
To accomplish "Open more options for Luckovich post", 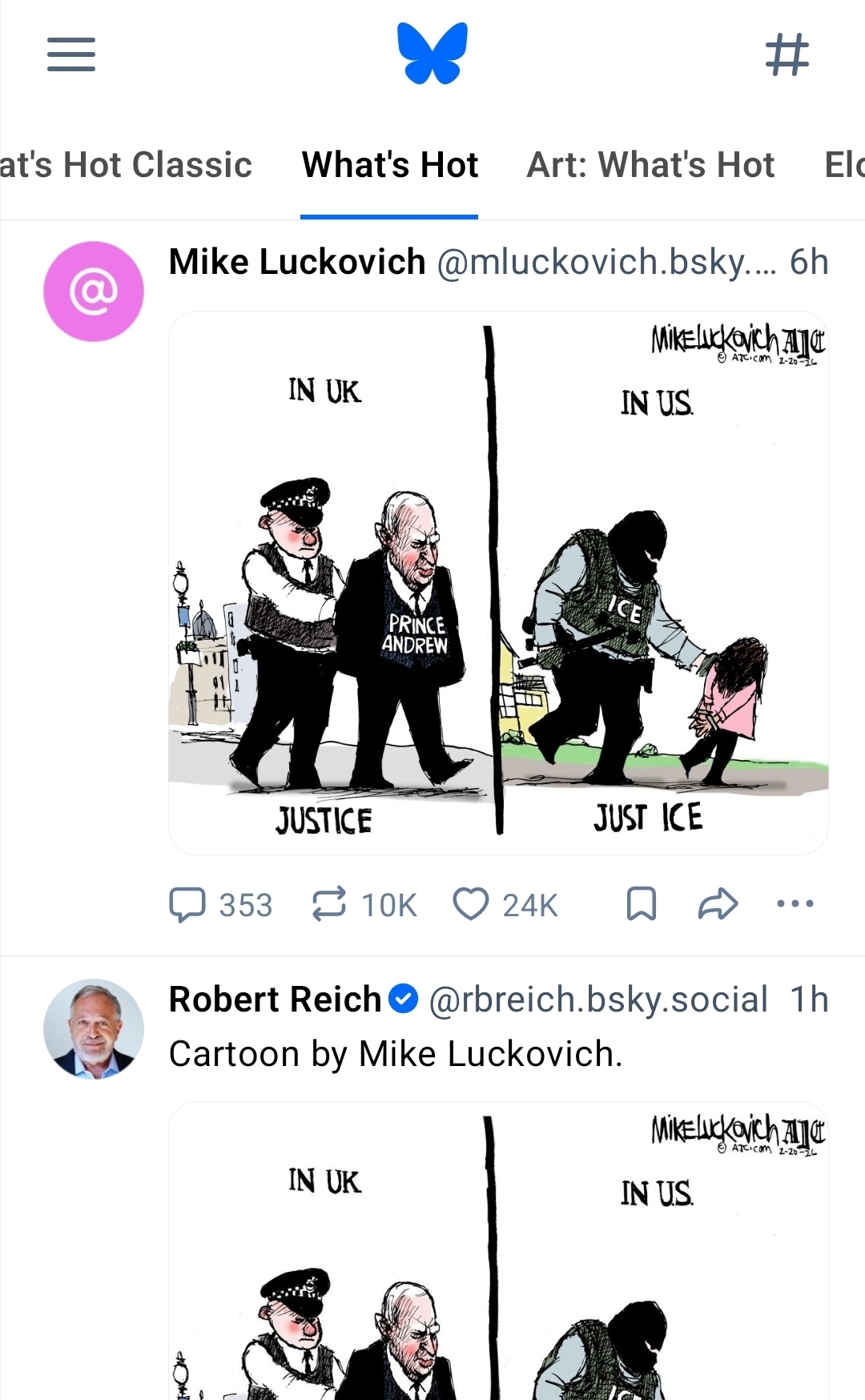I will click(x=795, y=904).
